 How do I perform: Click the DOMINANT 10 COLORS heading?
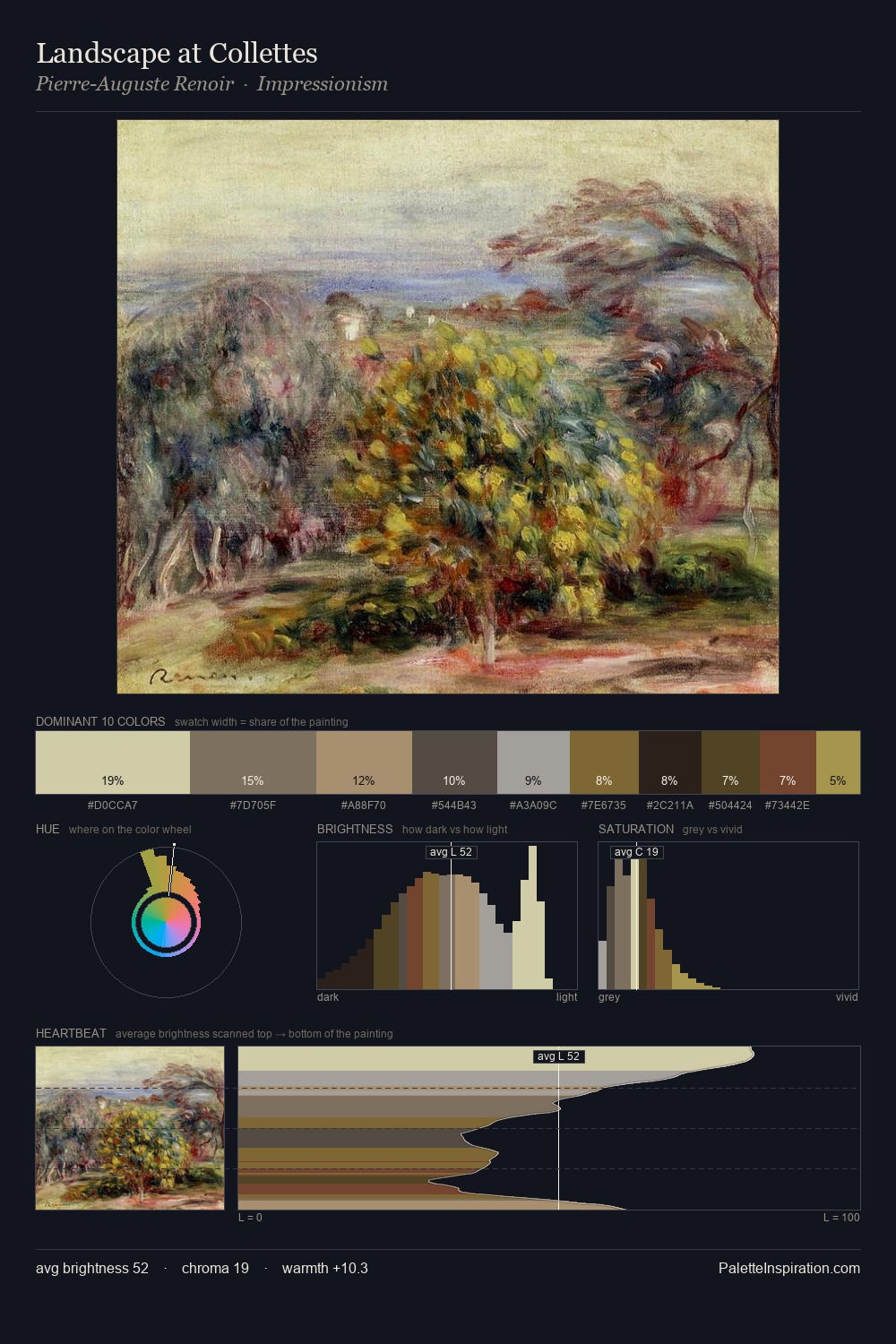point(100,721)
